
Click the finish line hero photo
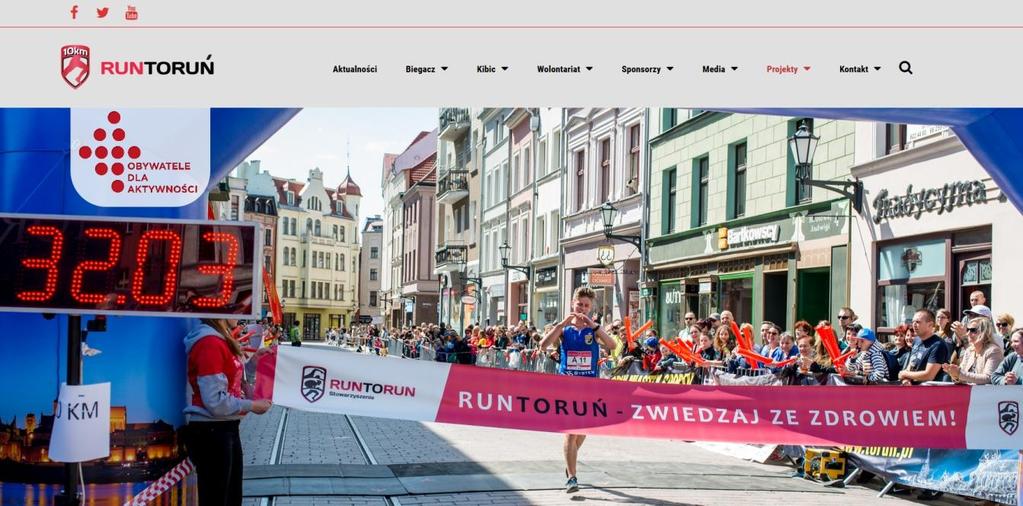pos(512,306)
